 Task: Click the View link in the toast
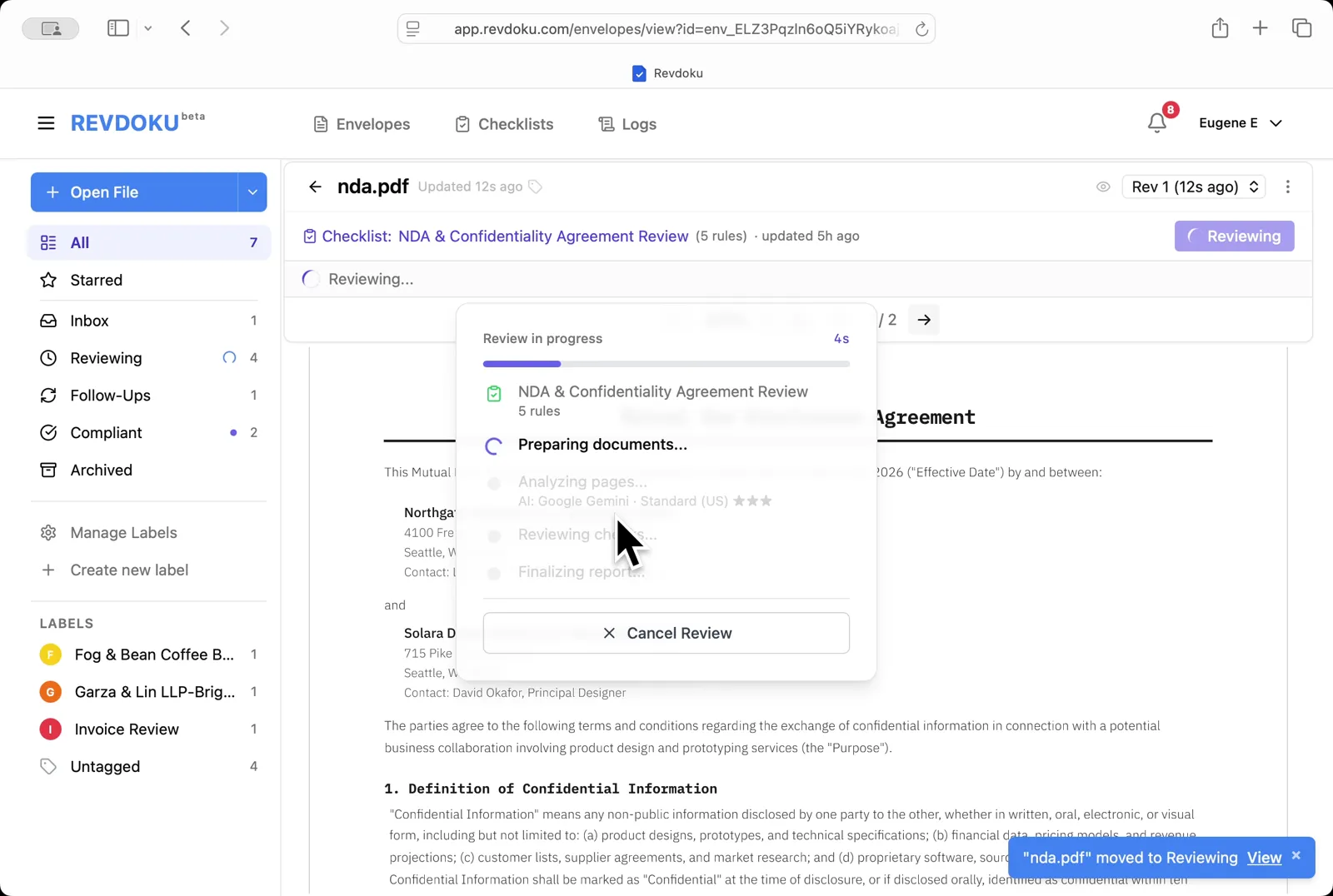point(1264,858)
